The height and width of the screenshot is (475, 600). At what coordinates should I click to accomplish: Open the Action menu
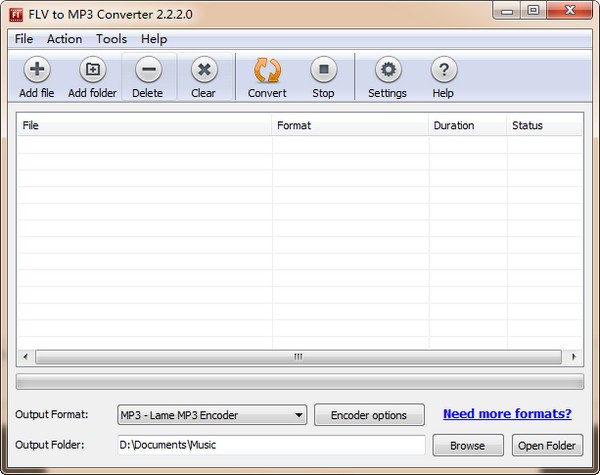click(64, 39)
